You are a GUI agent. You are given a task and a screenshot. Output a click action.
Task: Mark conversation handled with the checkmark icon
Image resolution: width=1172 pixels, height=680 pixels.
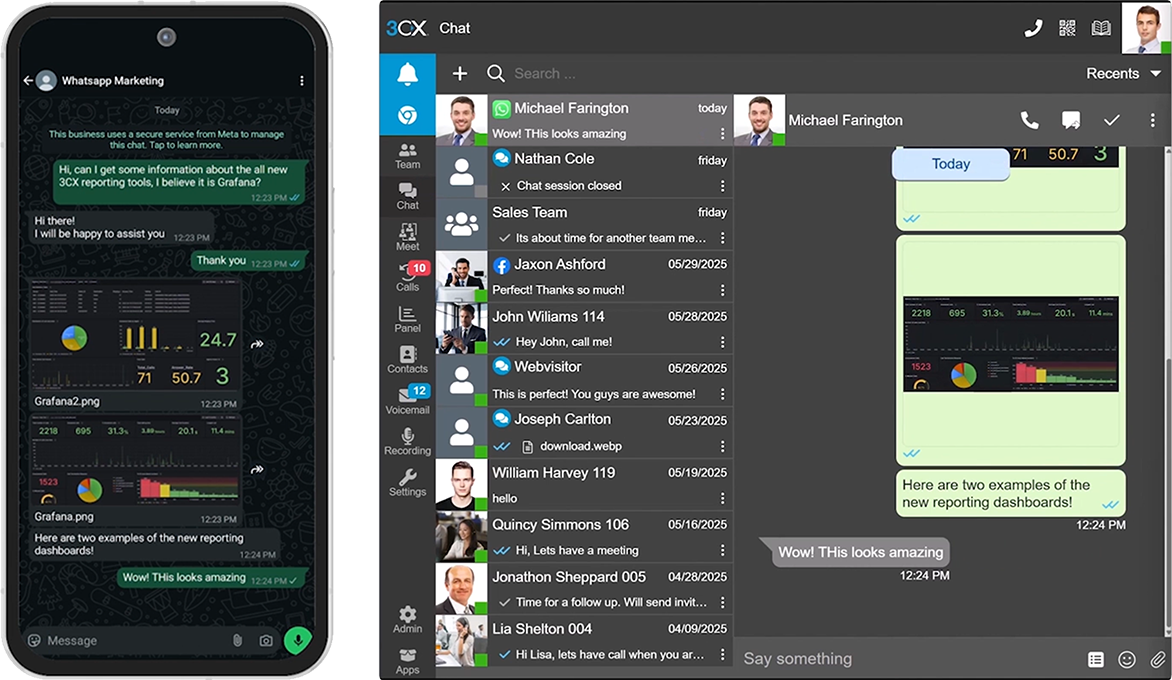point(1111,119)
